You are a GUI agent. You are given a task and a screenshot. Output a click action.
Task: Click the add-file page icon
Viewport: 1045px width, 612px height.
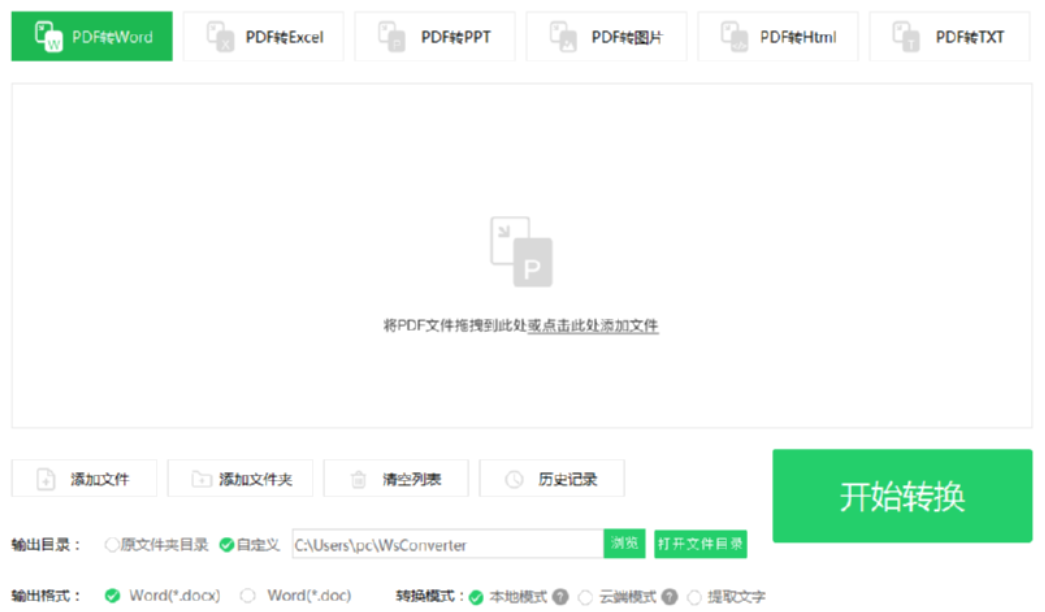[x=46, y=479]
